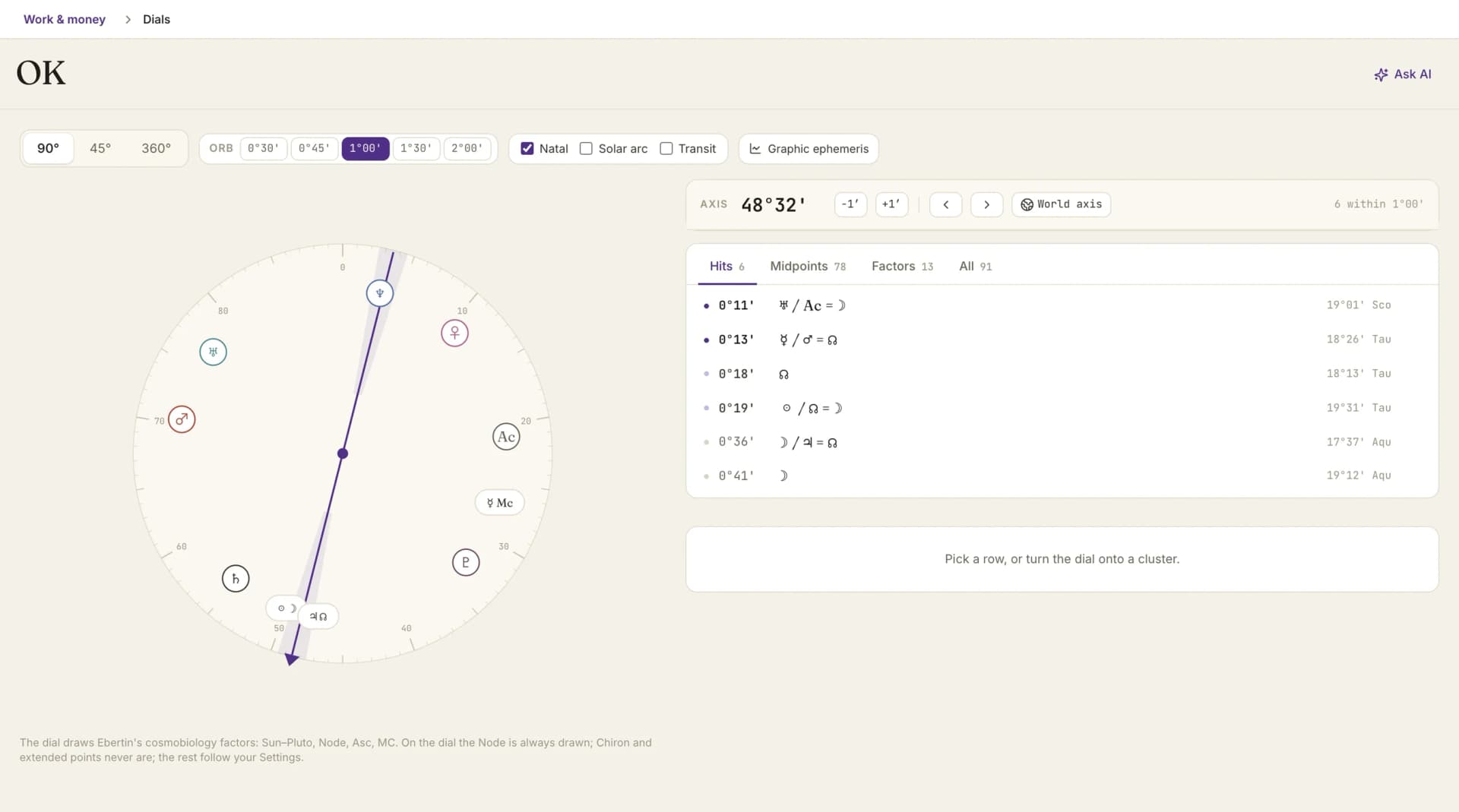
Task: Select the 0°41' Moon row
Action: tap(1062, 476)
